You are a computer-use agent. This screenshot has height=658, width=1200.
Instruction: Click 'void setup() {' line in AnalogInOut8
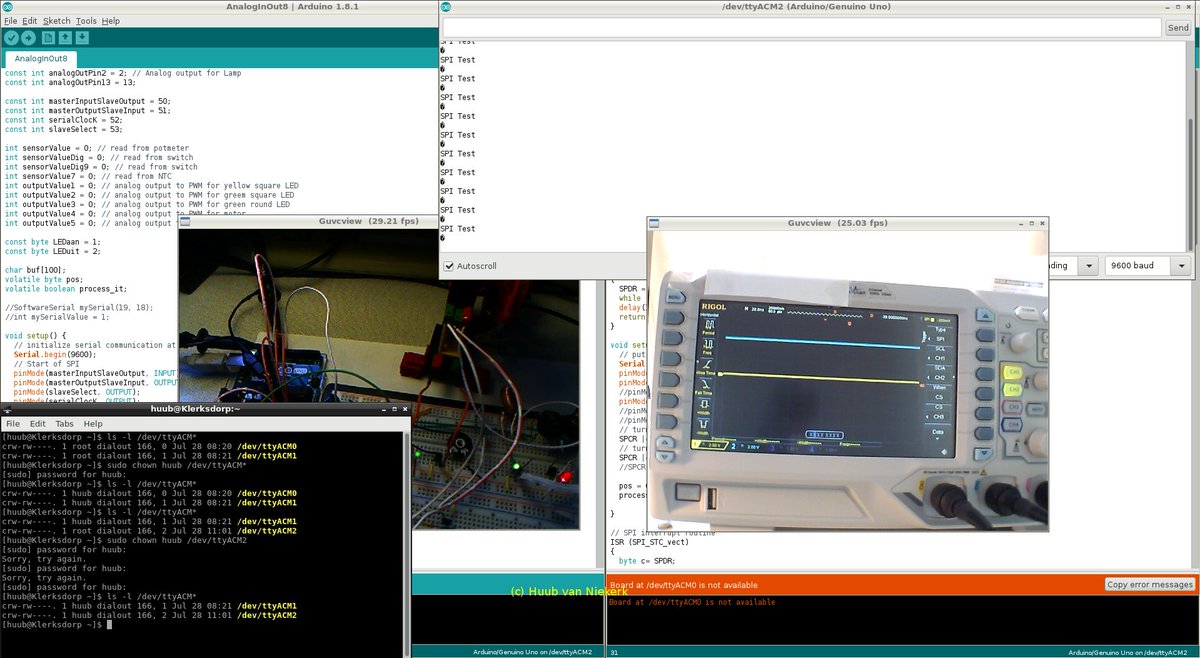point(35,335)
